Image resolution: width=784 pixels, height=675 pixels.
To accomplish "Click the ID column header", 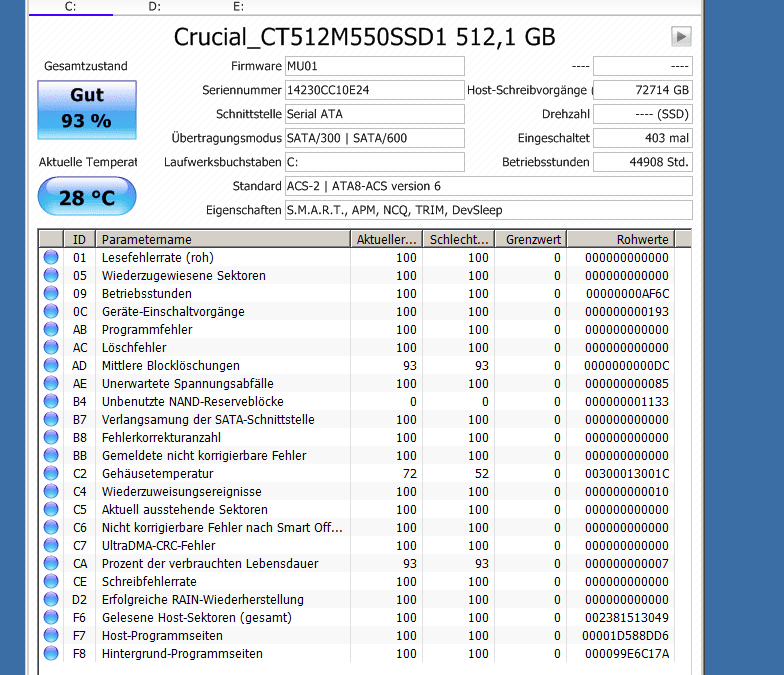I will [80, 240].
